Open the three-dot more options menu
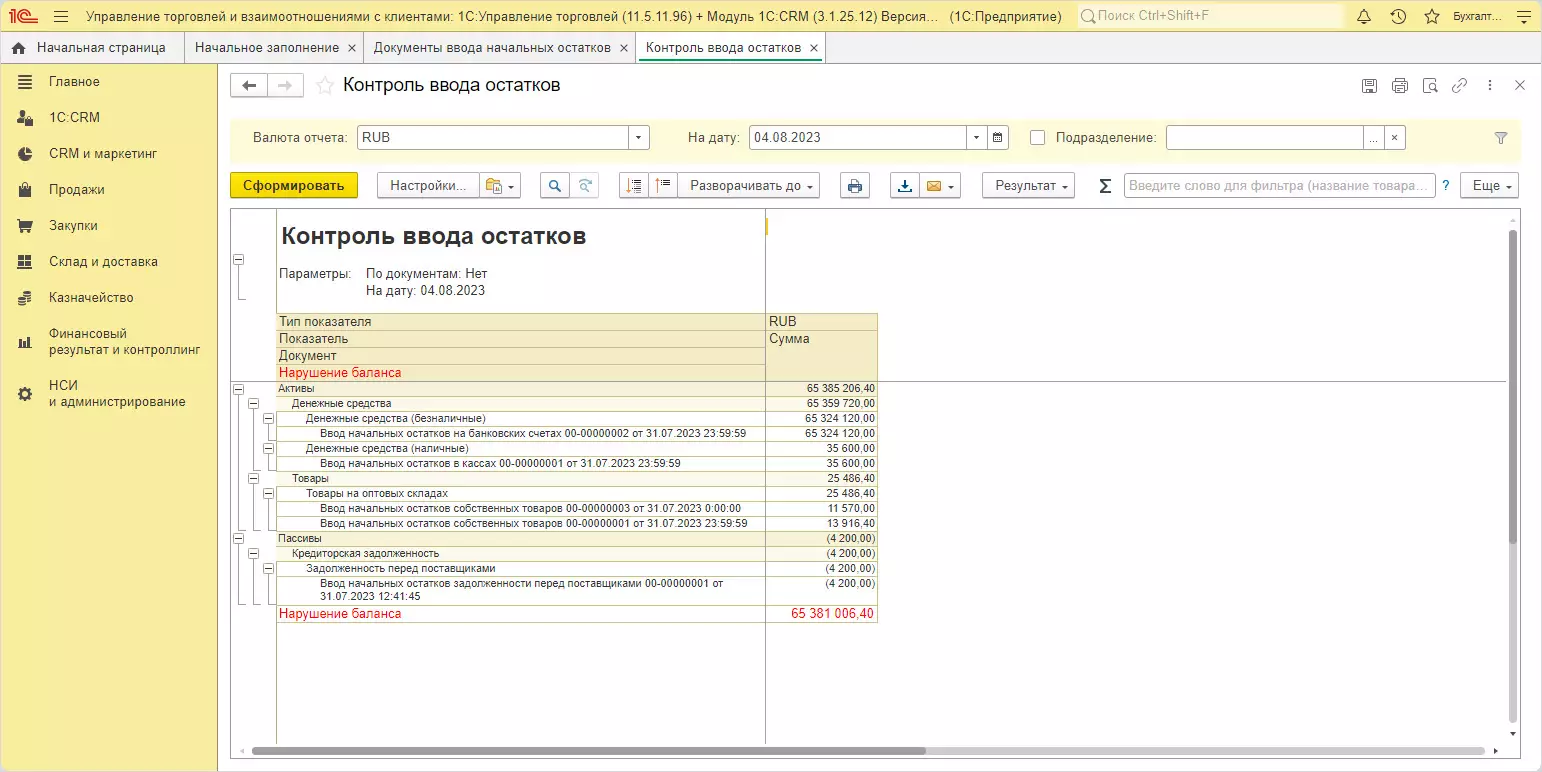 pos(1490,86)
